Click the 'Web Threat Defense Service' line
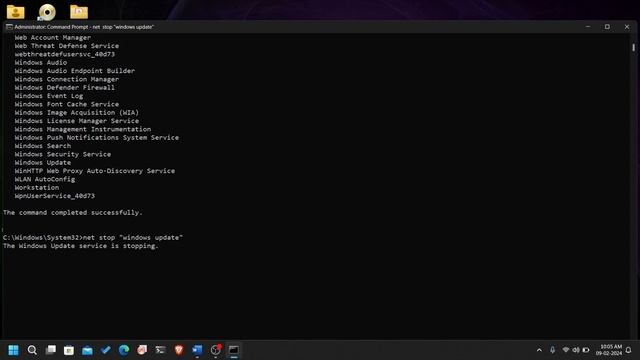Viewport: 640px width, 360px height. pos(67,46)
